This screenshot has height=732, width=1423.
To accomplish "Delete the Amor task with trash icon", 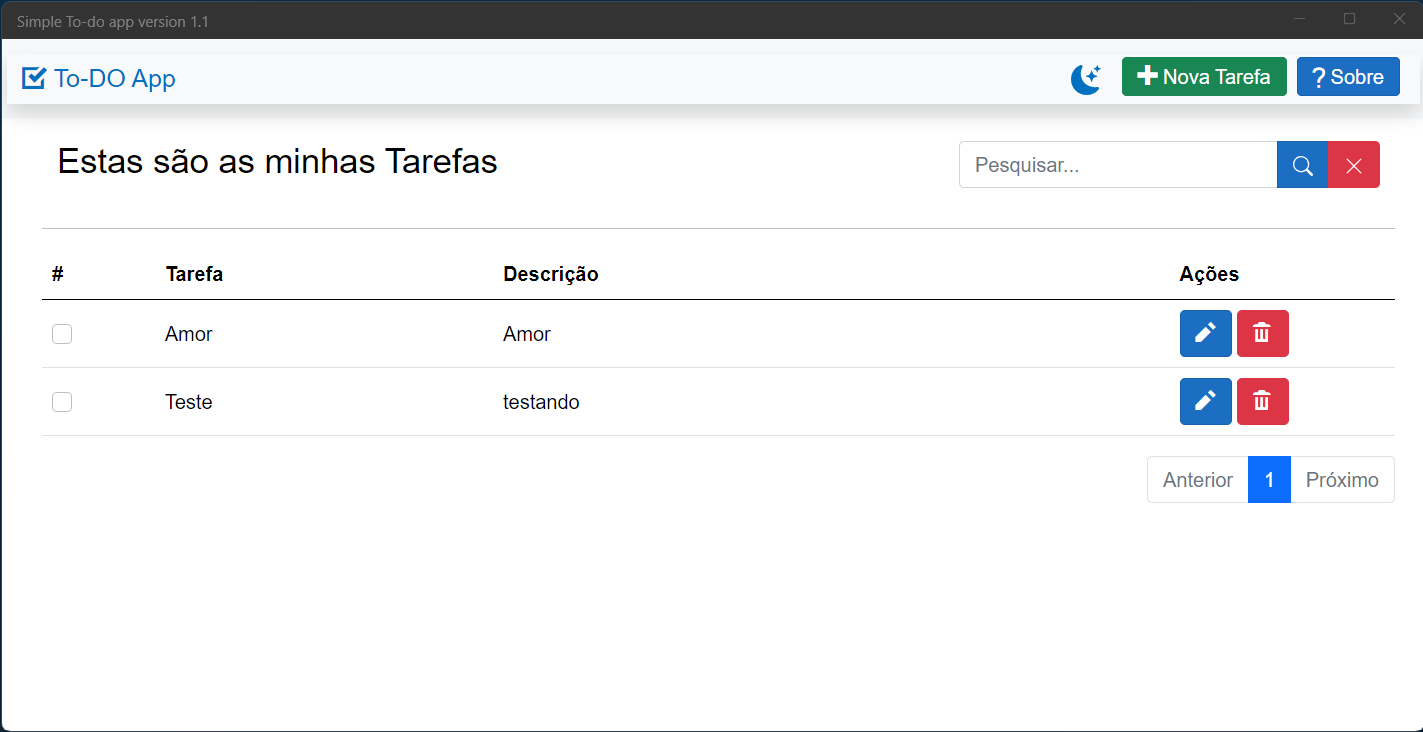I will coord(1262,333).
